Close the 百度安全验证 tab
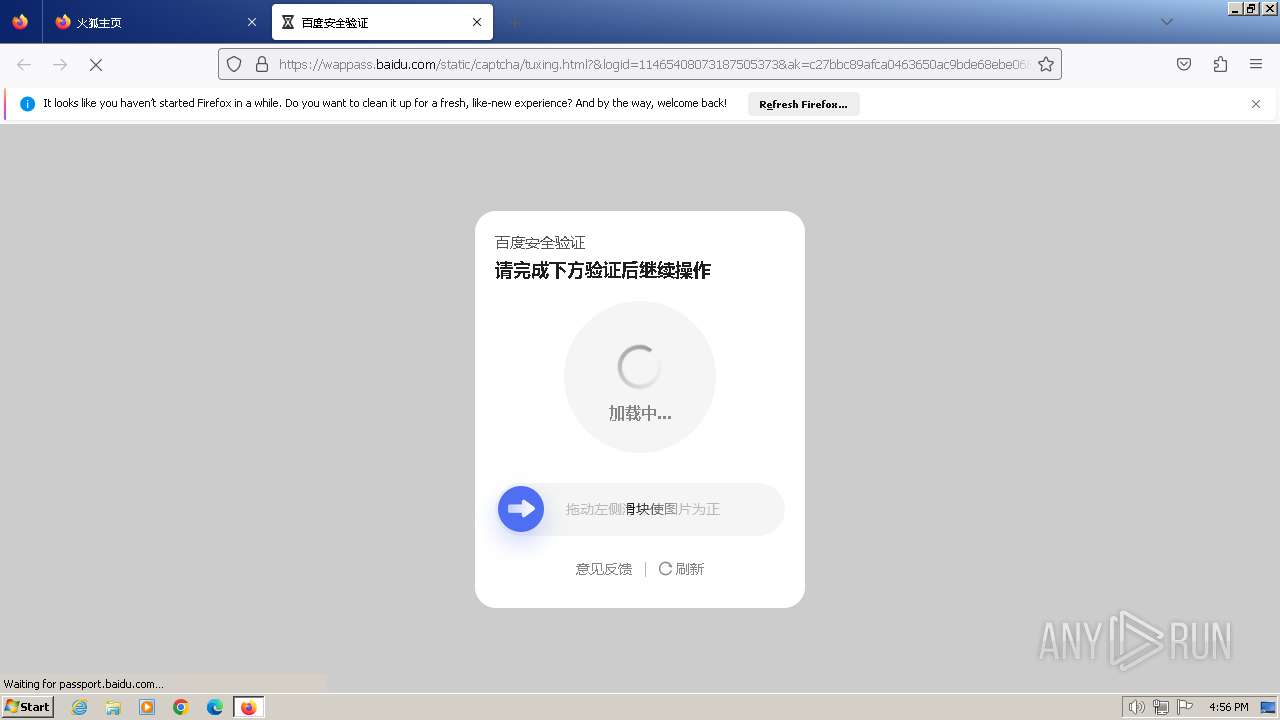This screenshot has width=1280, height=720. pos(477,22)
